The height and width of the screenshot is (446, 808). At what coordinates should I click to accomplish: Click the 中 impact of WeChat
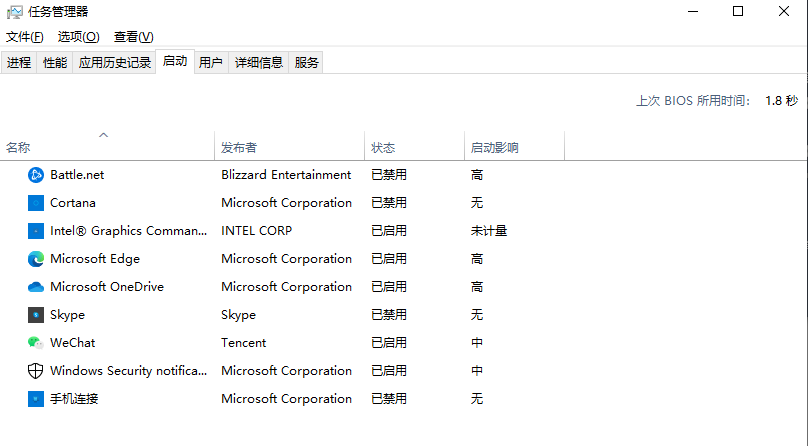point(477,342)
